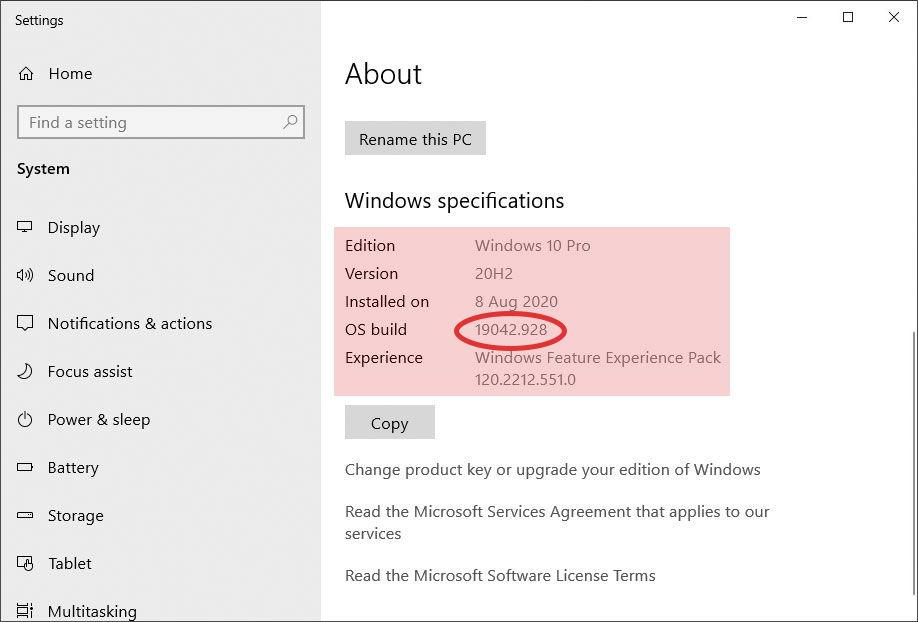Focus the Find a setting search box
The image size is (918, 622).
click(150, 123)
